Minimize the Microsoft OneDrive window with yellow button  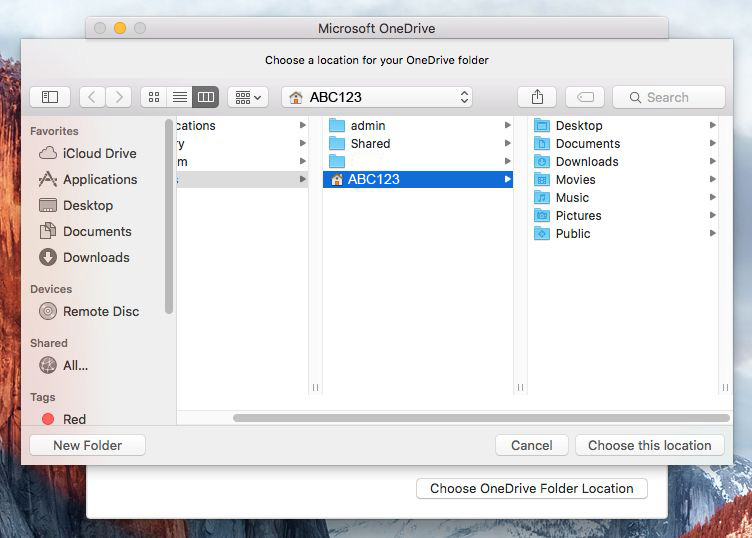120,28
